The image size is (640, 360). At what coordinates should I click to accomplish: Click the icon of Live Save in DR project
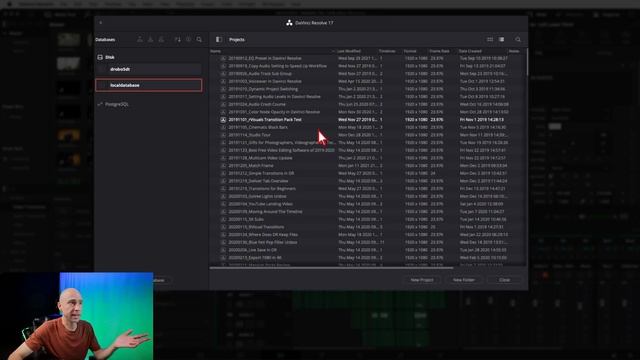click(223, 250)
